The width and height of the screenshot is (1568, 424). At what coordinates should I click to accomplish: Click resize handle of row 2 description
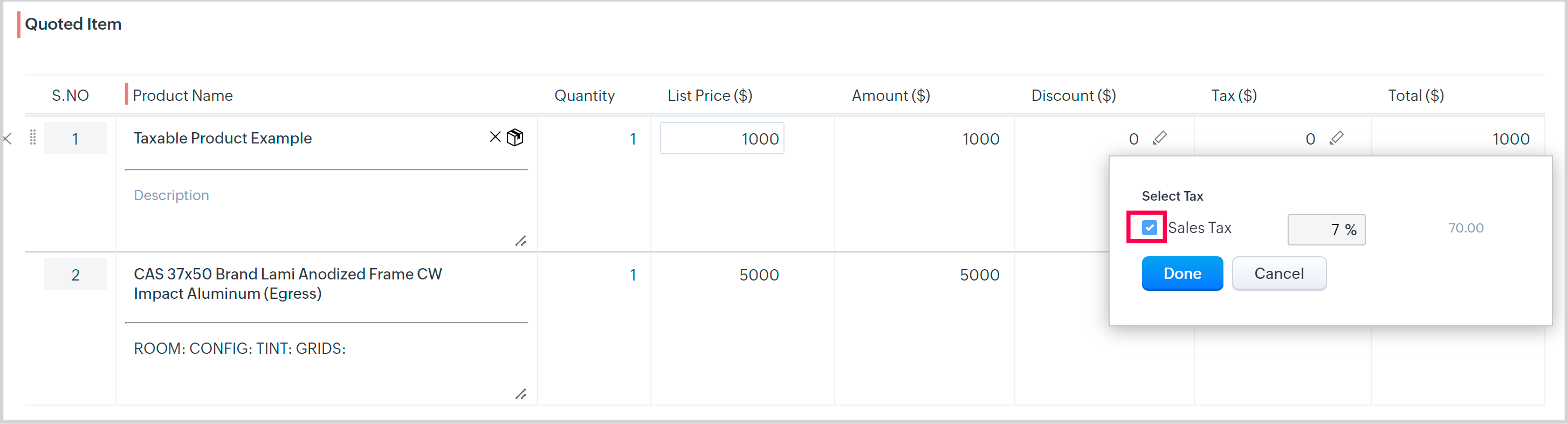click(x=520, y=394)
